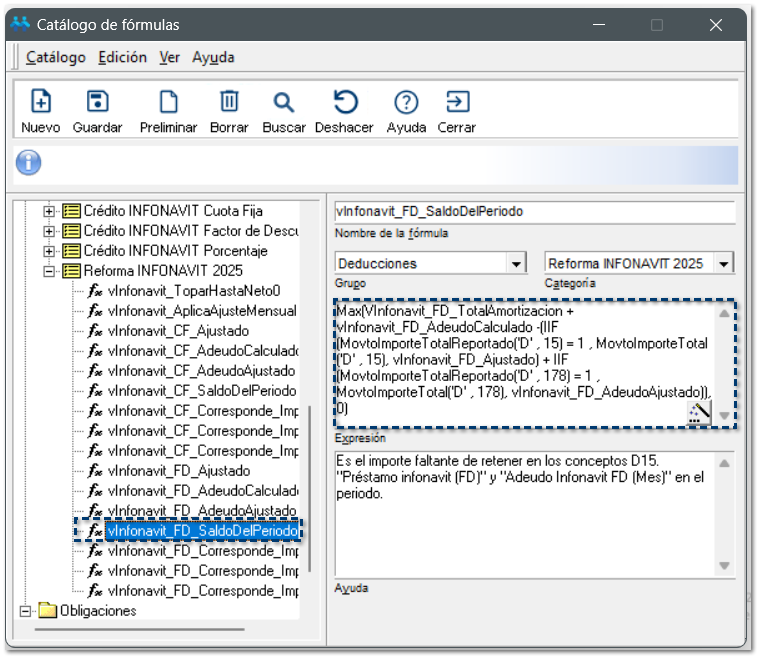Undo changes with Deshacer icon
The image size is (760, 659).
(344, 102)
